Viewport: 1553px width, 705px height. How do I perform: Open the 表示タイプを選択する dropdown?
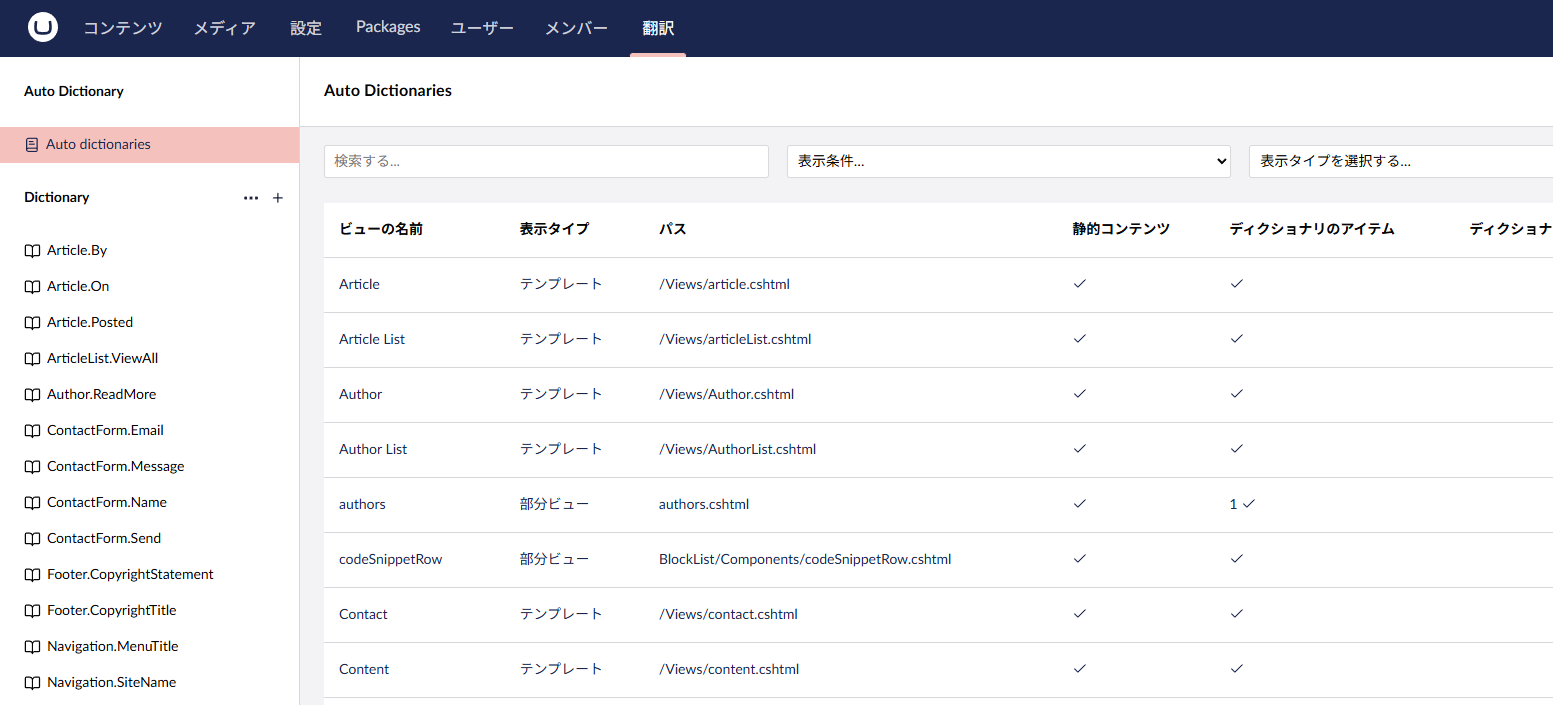pos(1400,162)
